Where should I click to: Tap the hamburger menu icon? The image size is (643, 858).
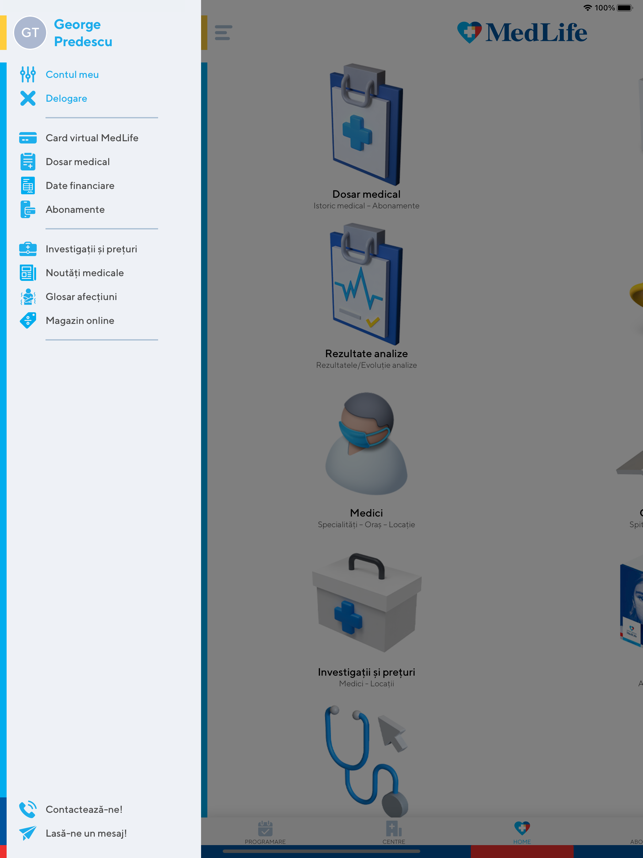[x=223, y=33]
